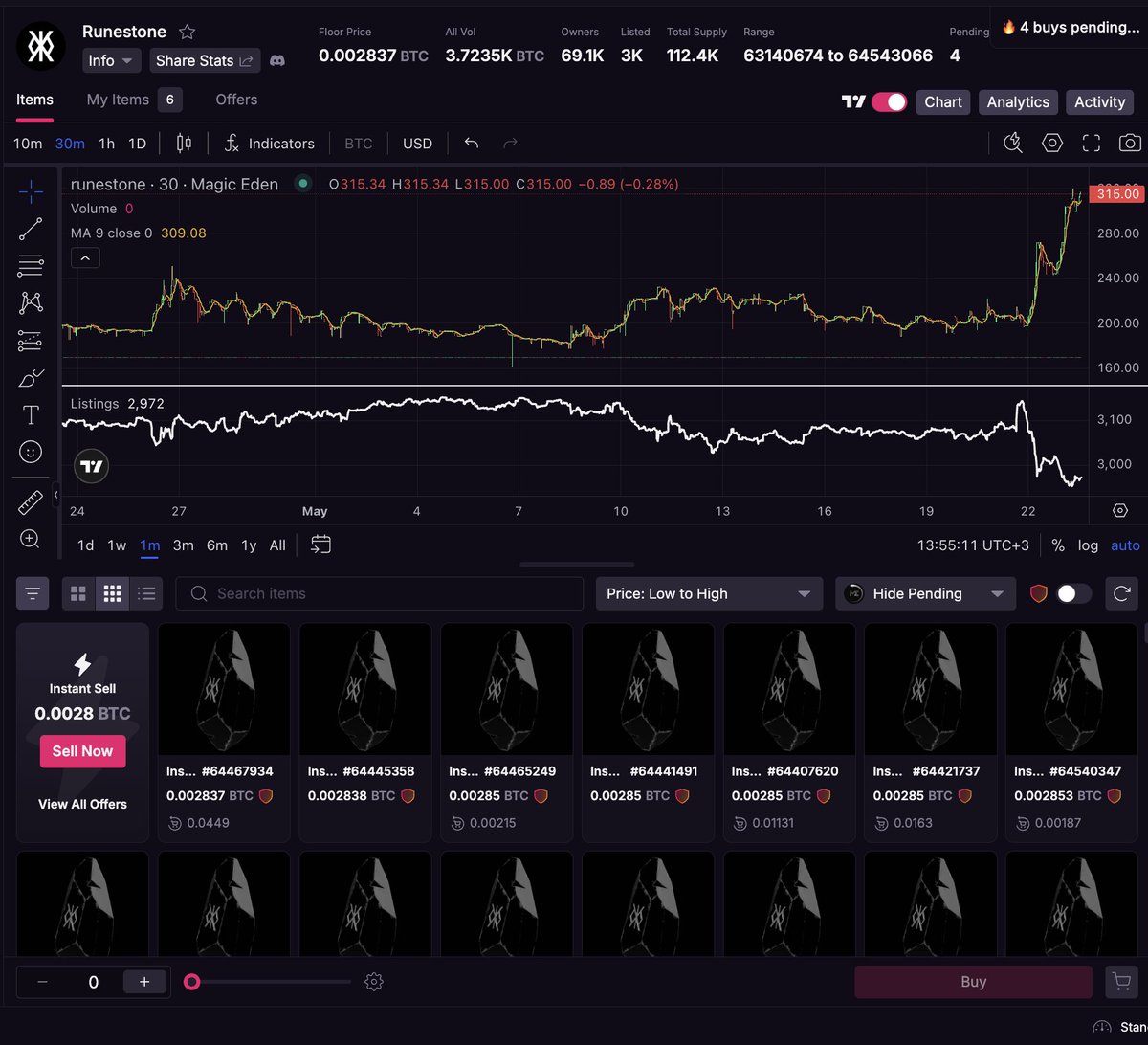Open the Fibonacci retracement tool
The width and height of the screenshot is (1148, 1045).
[x=31, y=266]
